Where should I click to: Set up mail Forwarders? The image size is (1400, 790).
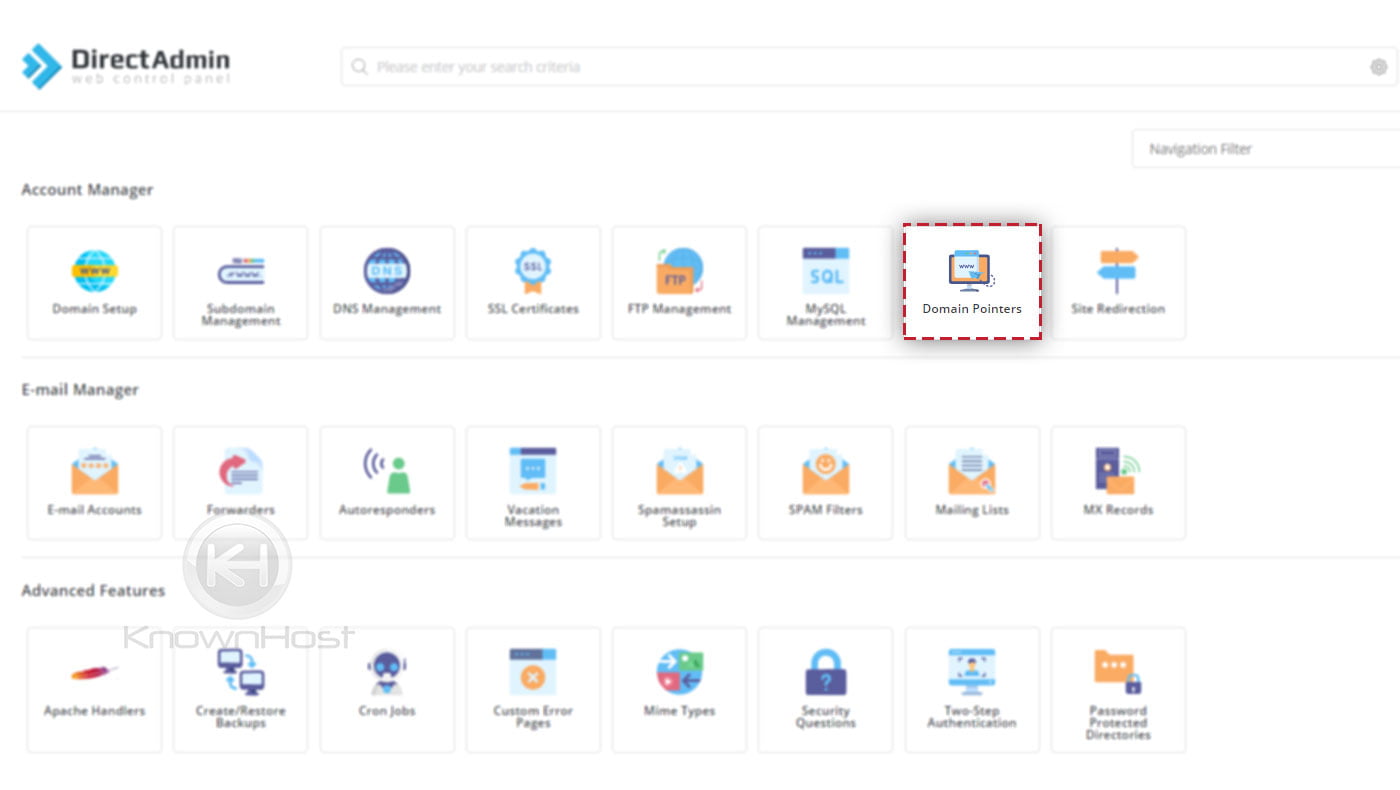240,483
